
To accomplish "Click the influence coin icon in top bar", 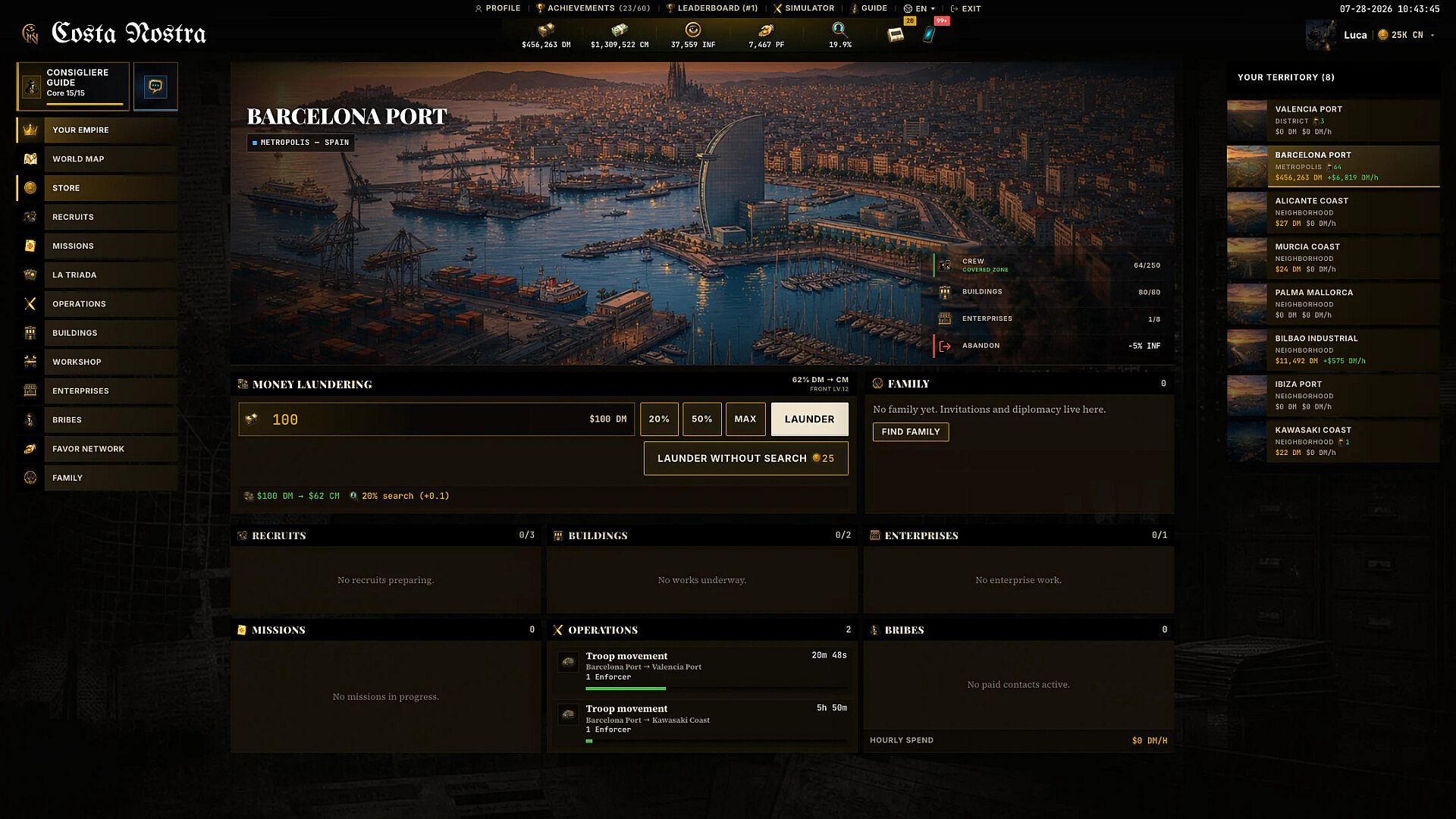I will (x=692, y=30).
